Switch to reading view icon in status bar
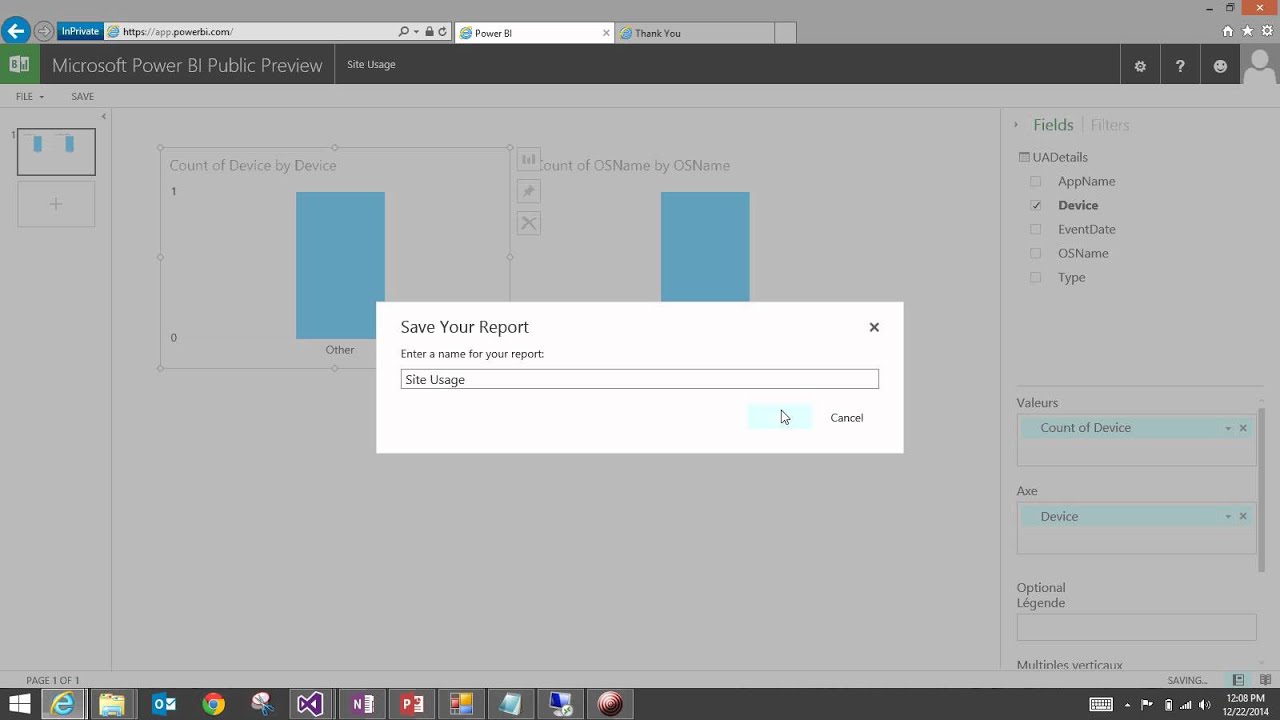The width and height of the screenshot is (1280, 720). pyautogui.click(x=1265, y=680)
